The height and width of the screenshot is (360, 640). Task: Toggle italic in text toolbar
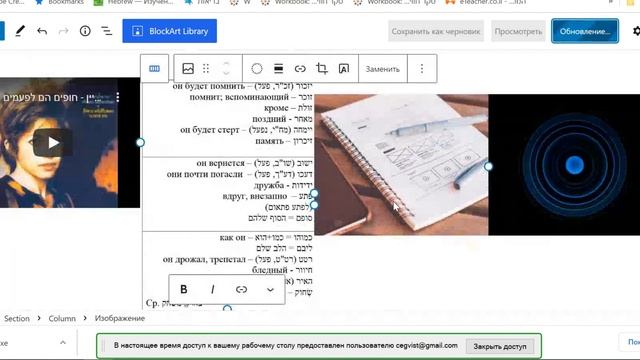pyautogui.click(x=212, y=289)
